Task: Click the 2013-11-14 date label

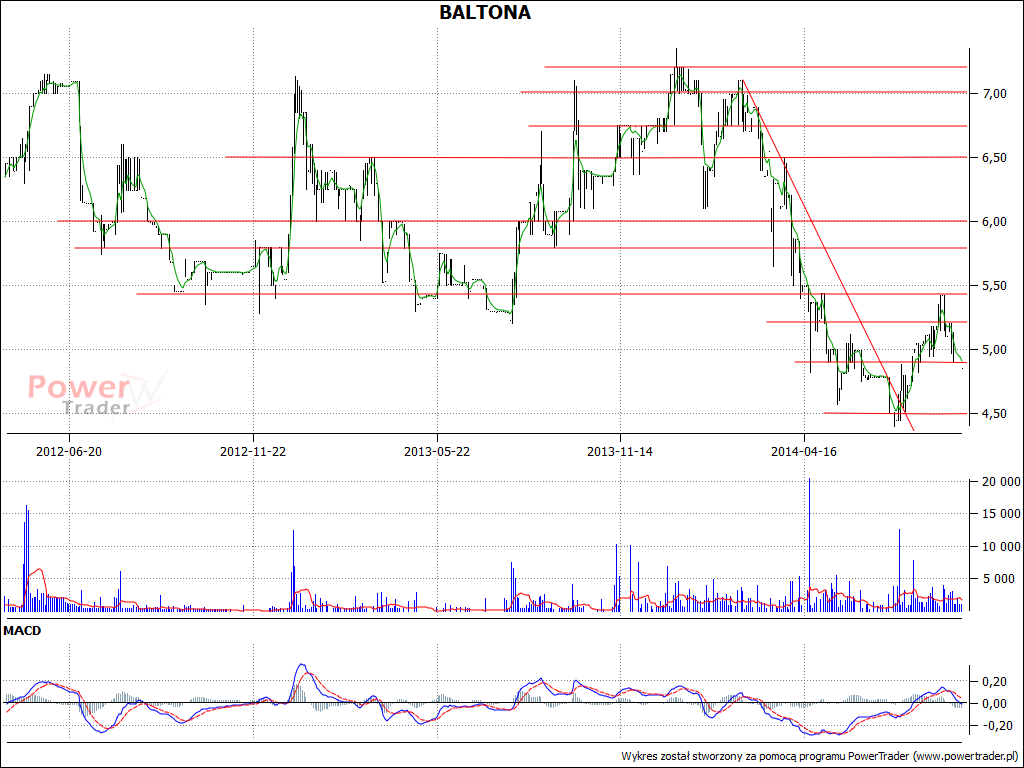Action: click(x=620, y=451)
